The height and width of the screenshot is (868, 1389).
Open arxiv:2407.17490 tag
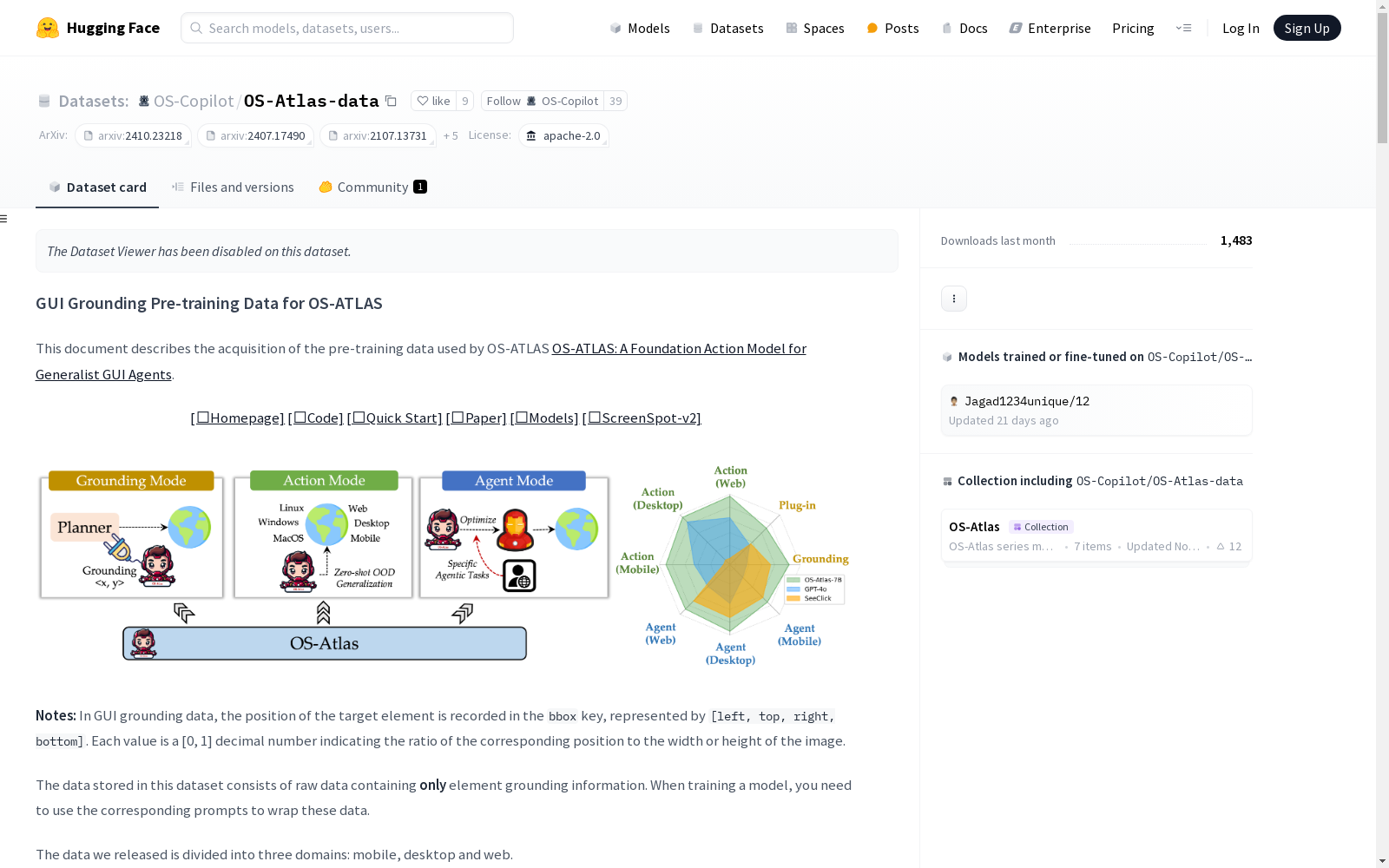pyautogui.click(x=255, y=136)
